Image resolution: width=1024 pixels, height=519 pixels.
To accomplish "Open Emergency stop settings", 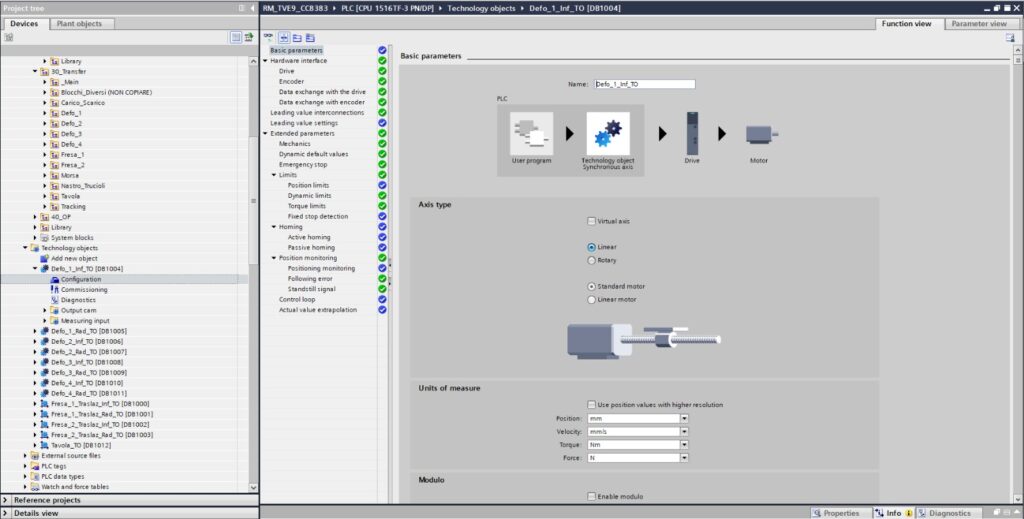I will coord(303,165).
